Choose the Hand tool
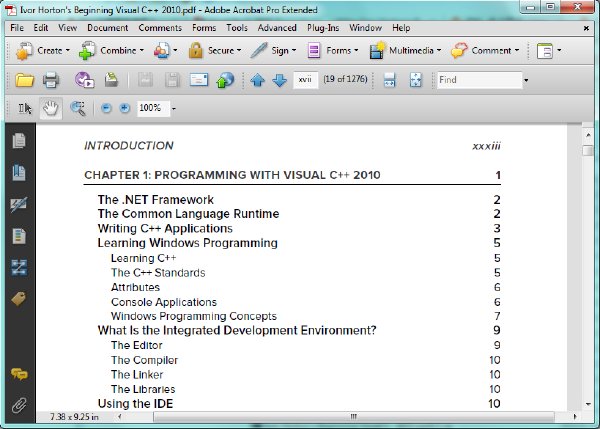 pos(51,109)
